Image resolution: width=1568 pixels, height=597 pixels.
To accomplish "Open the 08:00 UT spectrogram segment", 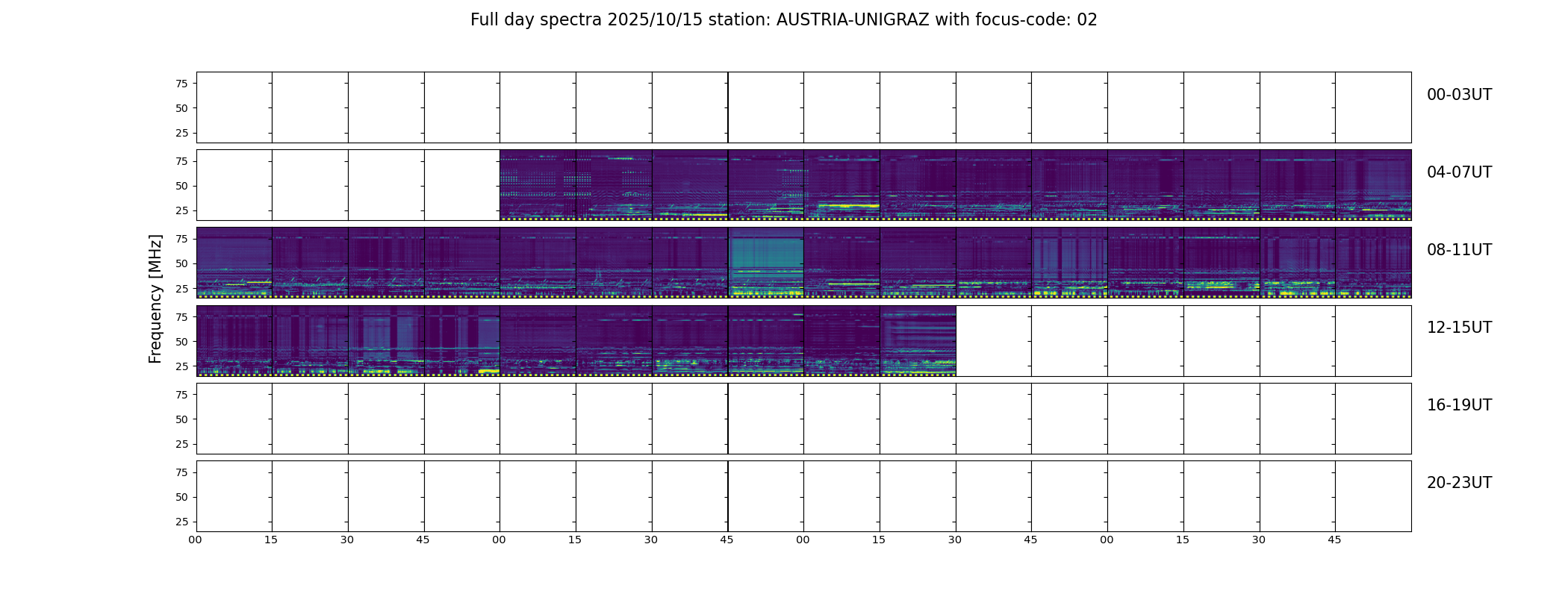I will pos(234,263).
